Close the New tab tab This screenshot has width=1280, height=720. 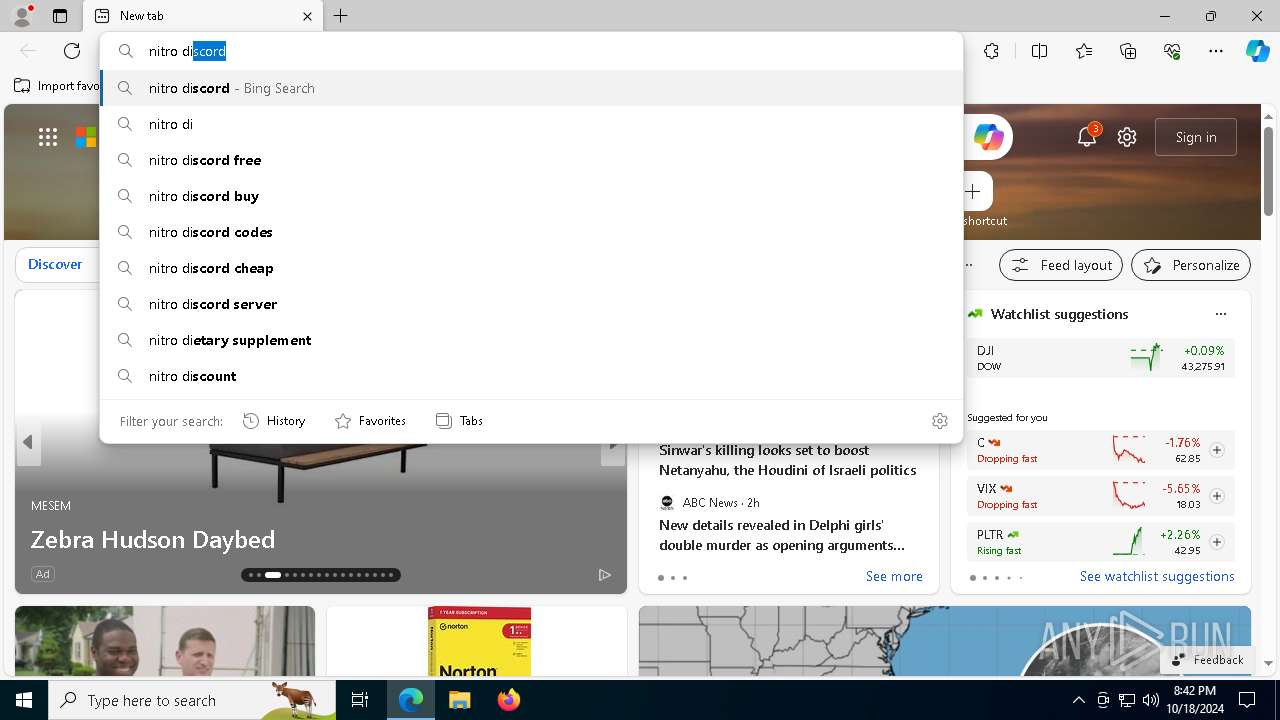[x=307, y=16]
